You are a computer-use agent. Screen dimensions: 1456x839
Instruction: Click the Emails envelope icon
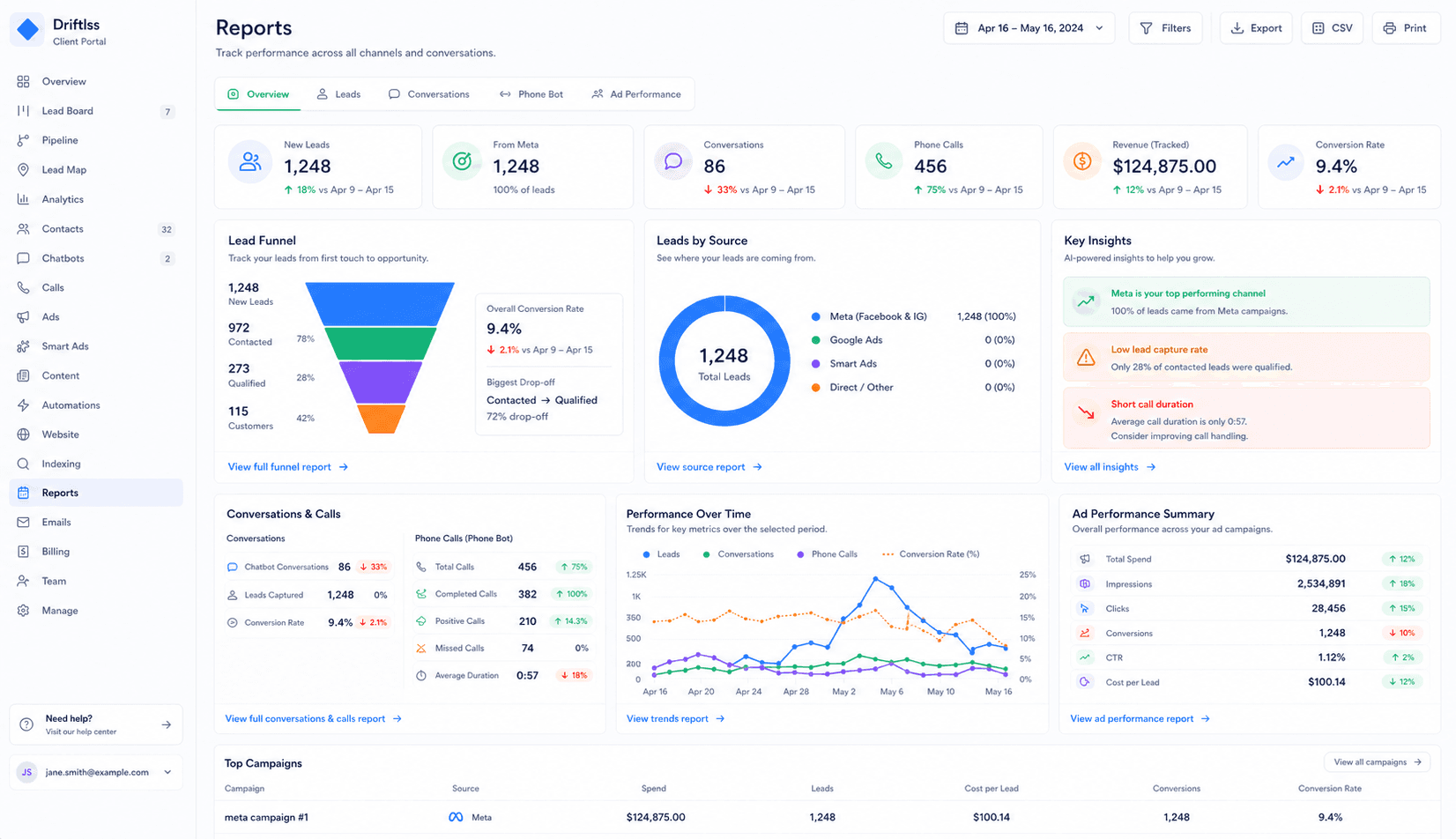pos(24,522)
